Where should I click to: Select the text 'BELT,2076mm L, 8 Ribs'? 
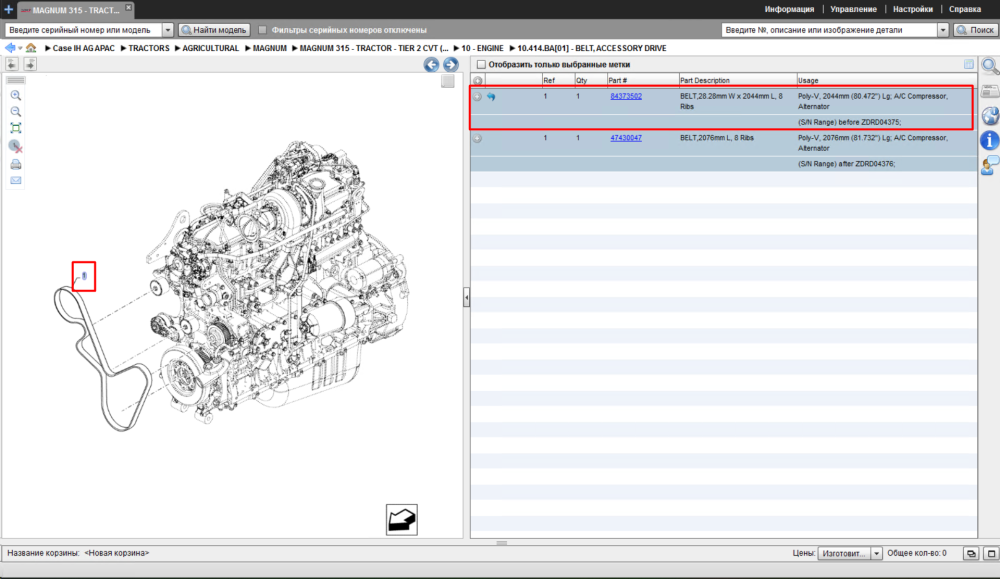tap(717, 138)
